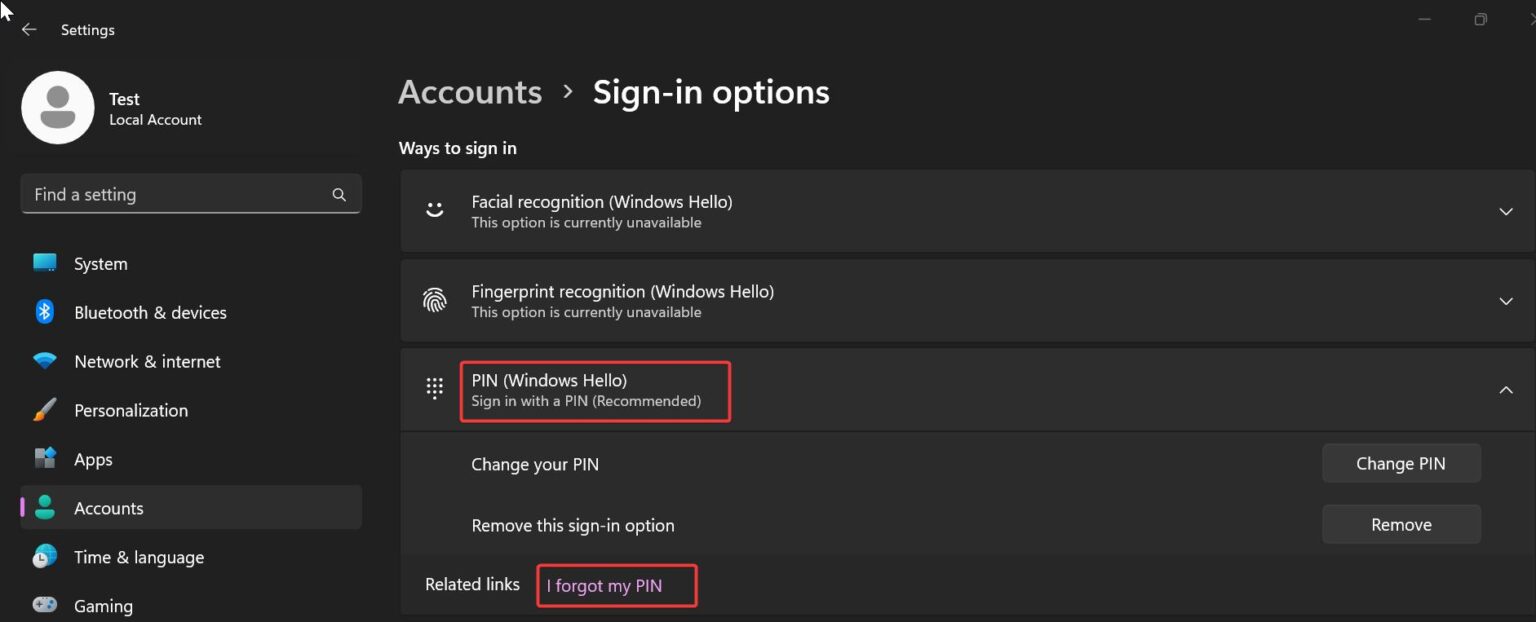
Task: Click the Change PIN button
Action: pyautogui.click(x=1401, y=463)
